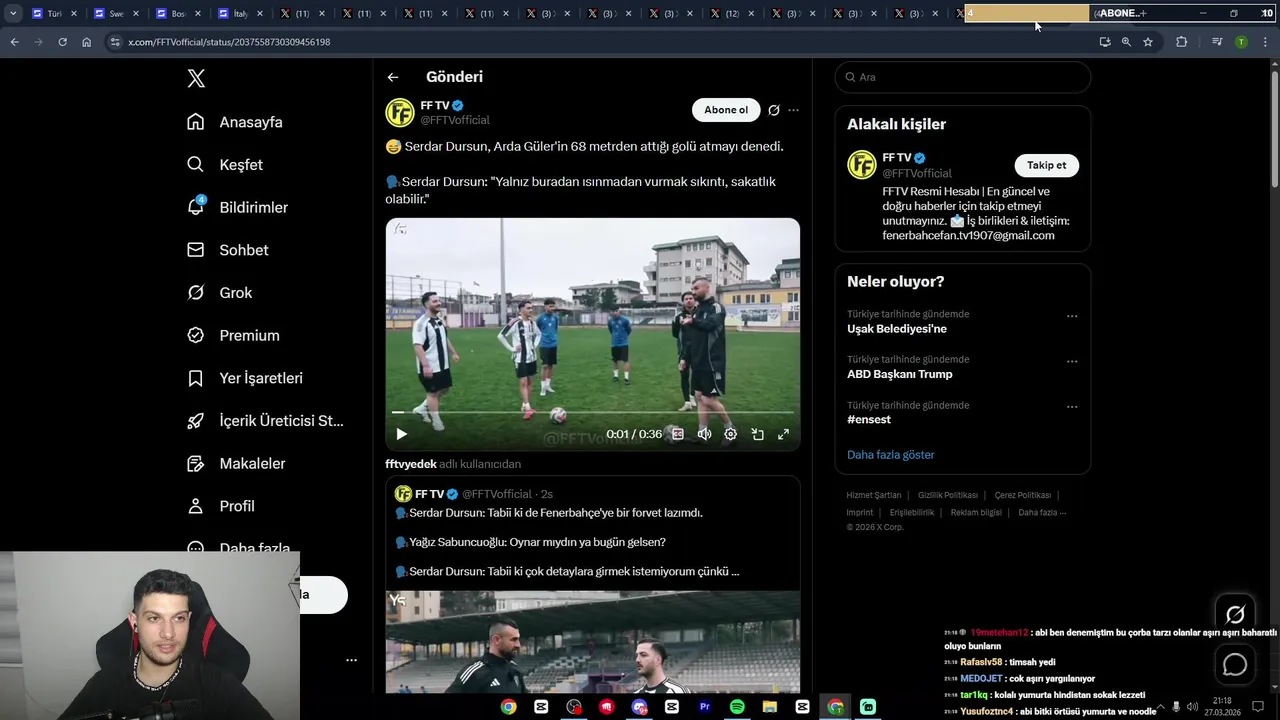This screenshot has height=720, width=1280.
Task: Open the floating Grok button
Action: pos(1235,615)
